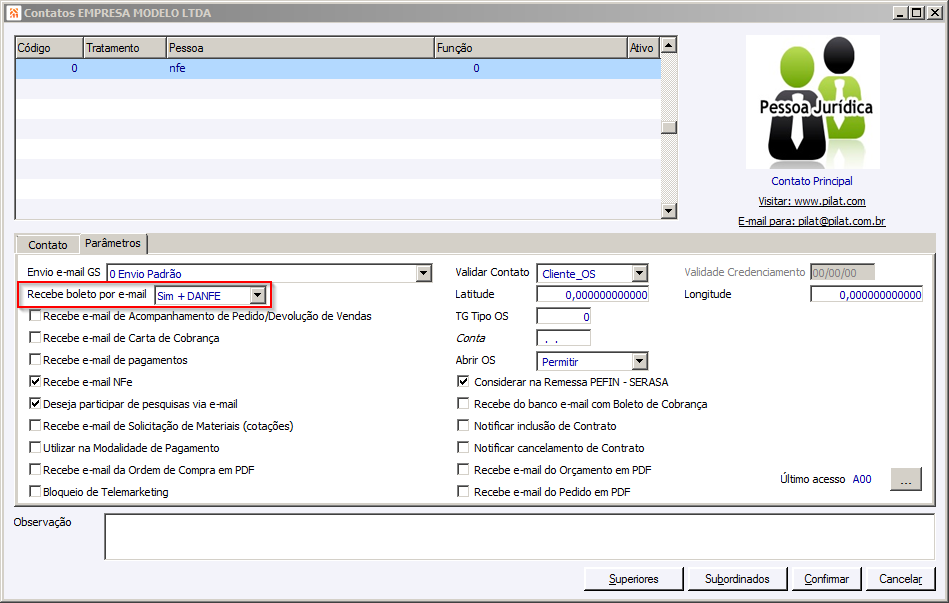
Task: Select the nfe contact row
Action: point(338,68)
